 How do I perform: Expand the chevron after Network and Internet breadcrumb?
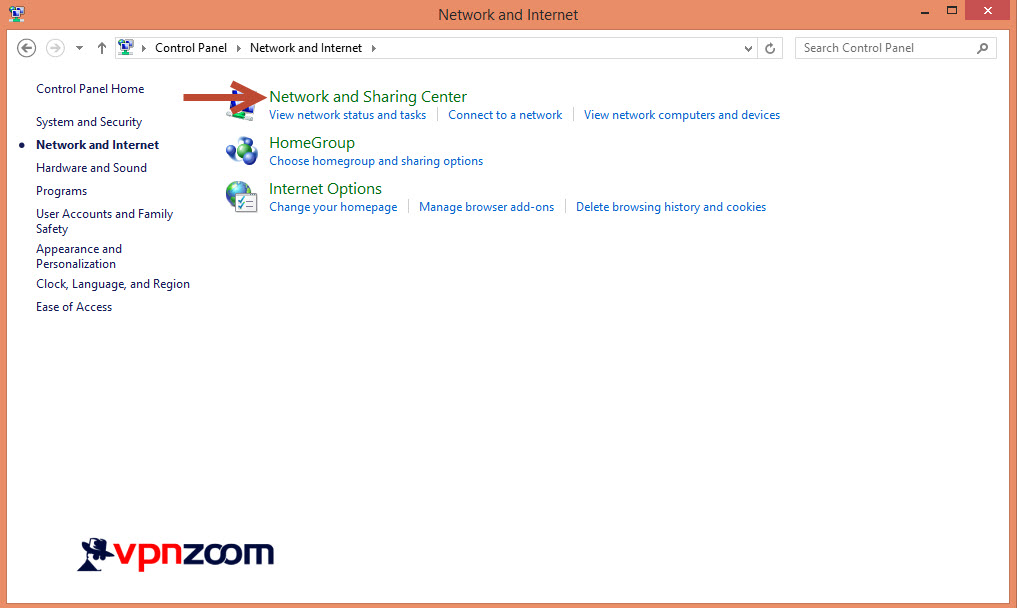[374, 48]
